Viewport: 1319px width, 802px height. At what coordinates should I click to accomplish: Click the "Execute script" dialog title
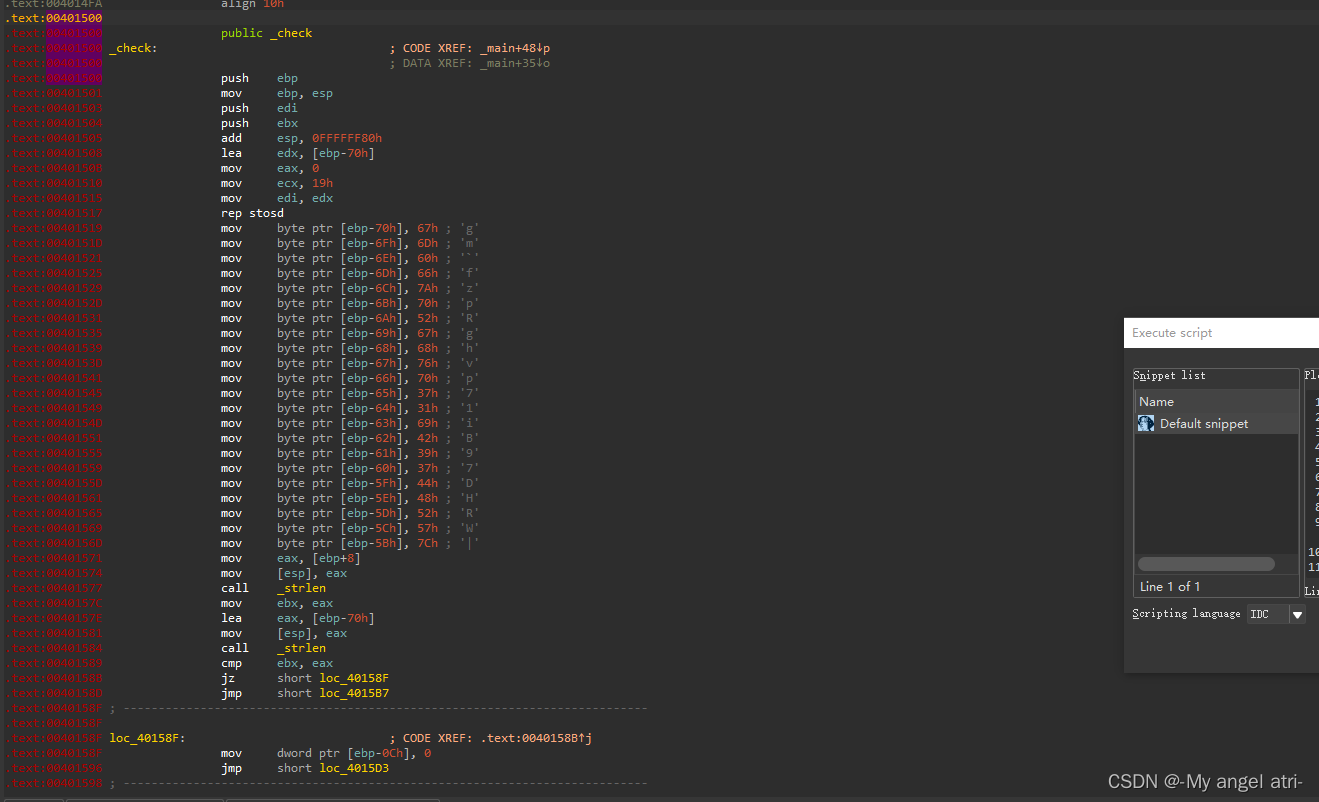point(1172,333)
